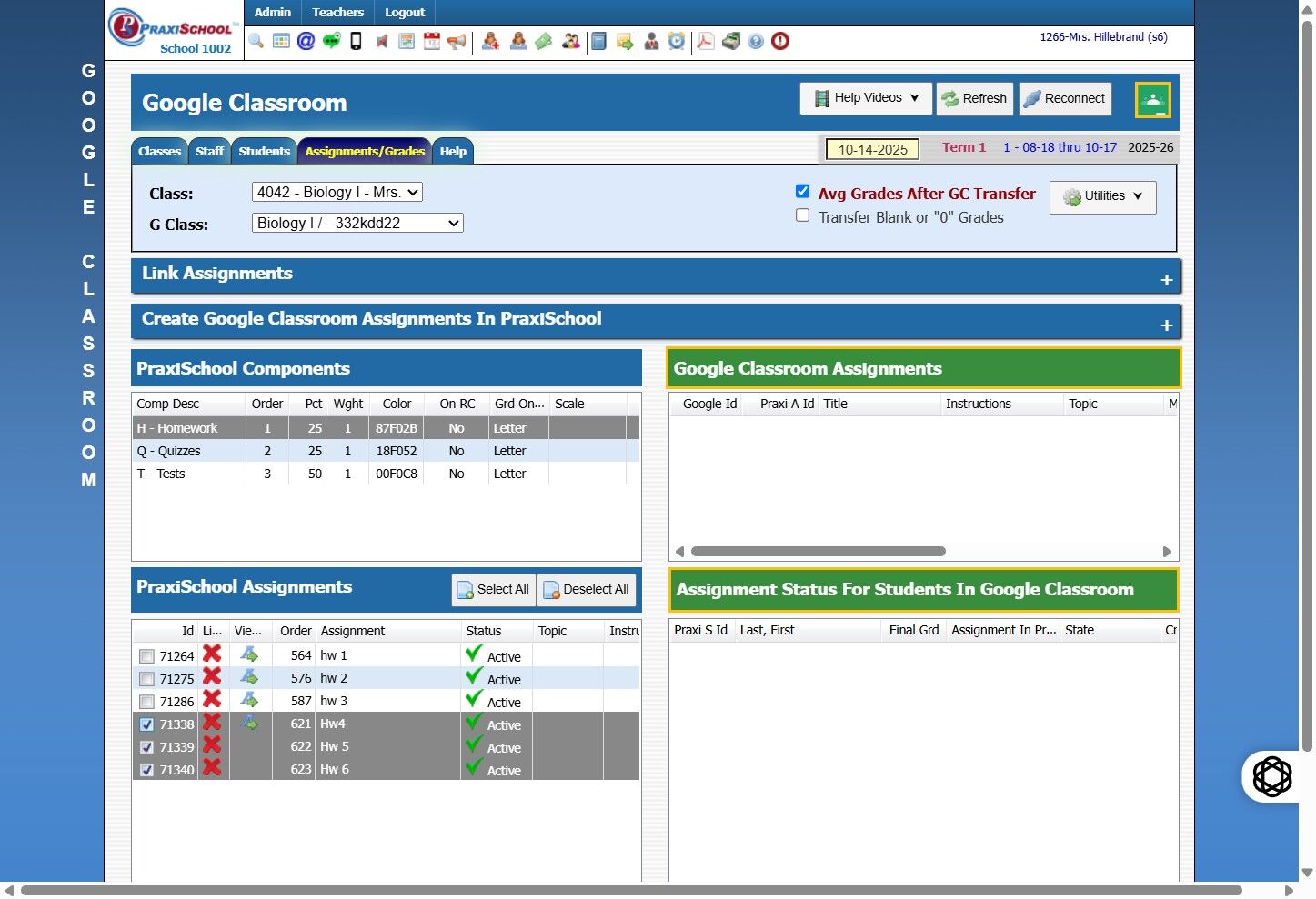Image resolution: width=1316 pixels, height=899 pixels.
Task: Open the Class dropdown showing 4042 - Biology I
Action: (337, 192)
